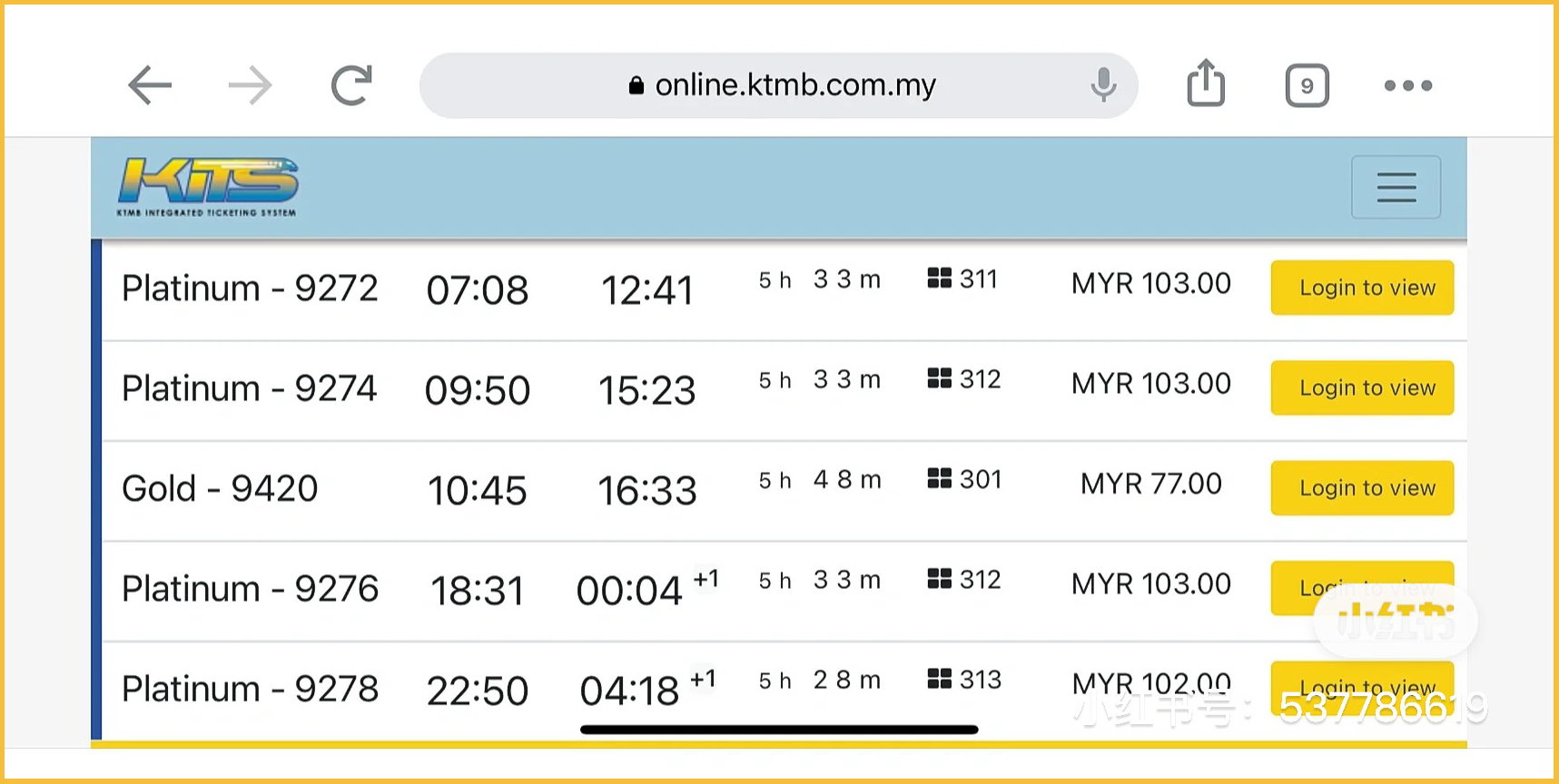This screenshot has width=1559, height=784.
Task: Expand the hamburger navigation menu
Action: click(x=1396, y=187)
